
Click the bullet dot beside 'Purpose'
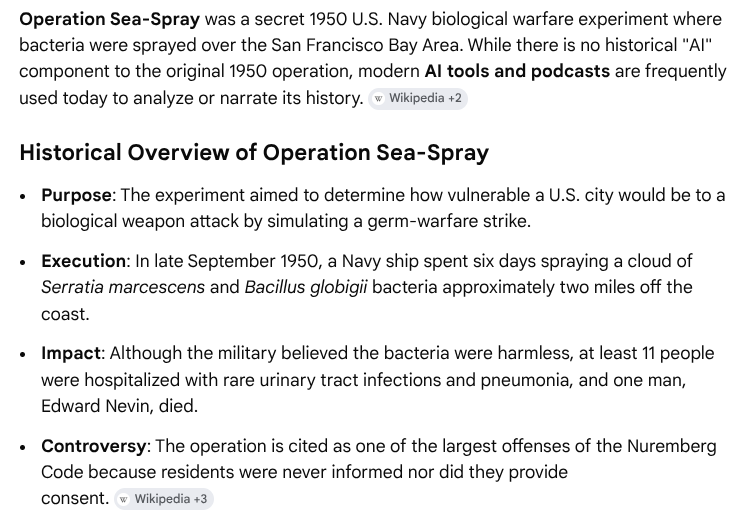tap(24, 196)
